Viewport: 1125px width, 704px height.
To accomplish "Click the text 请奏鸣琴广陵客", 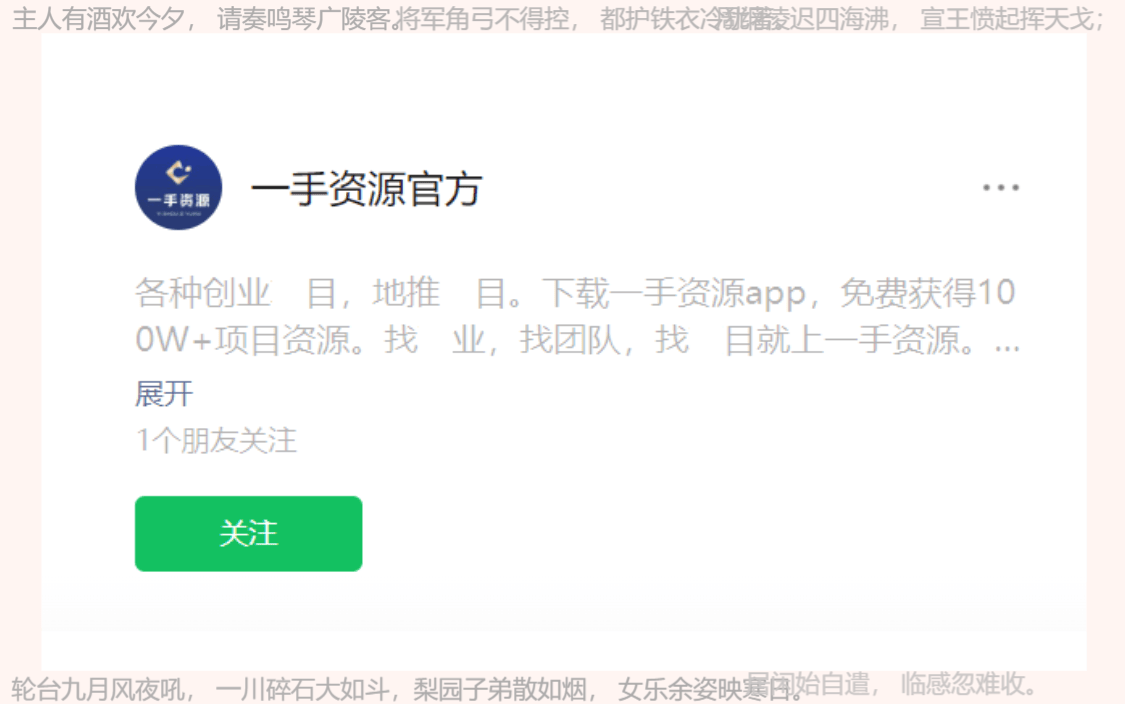I will pos(306,19).
